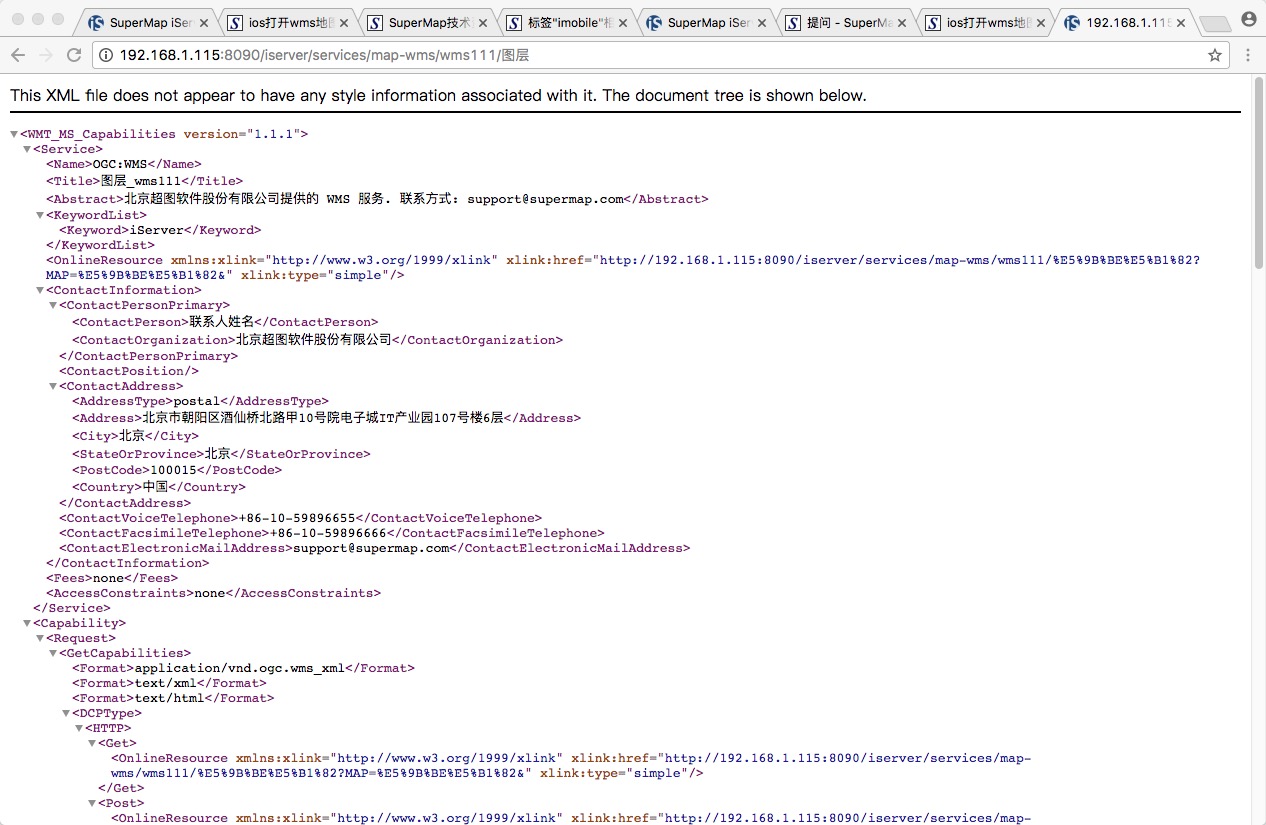Collapse the ContactAddress element

(53, 386)
